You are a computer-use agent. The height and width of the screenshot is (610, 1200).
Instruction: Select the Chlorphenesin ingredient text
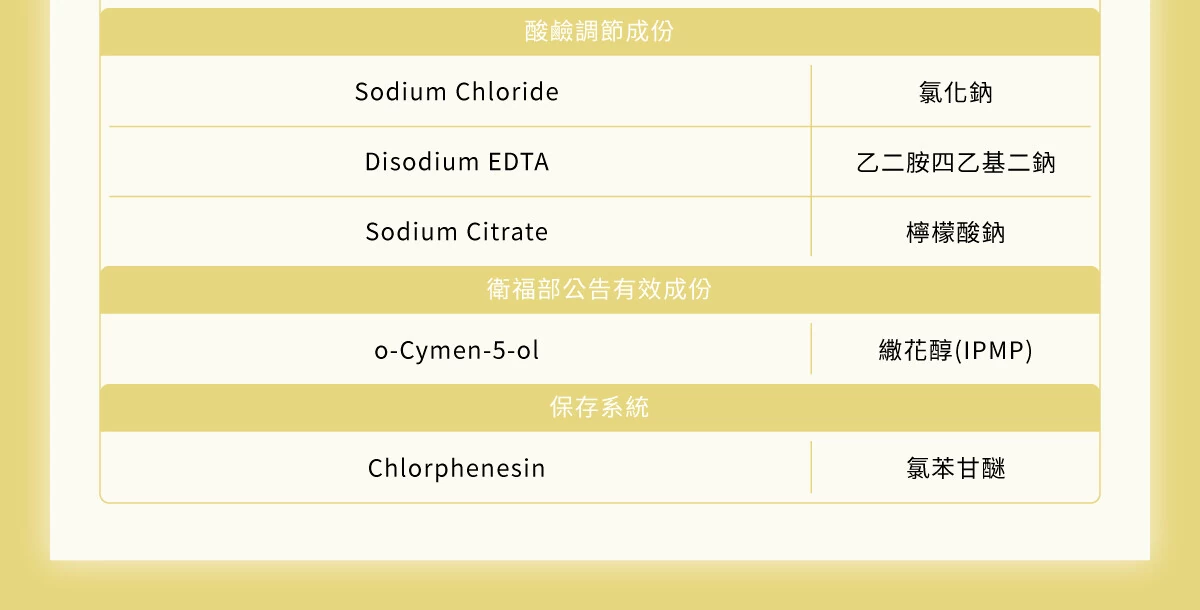pyautogui.click(x=457, y=468)
